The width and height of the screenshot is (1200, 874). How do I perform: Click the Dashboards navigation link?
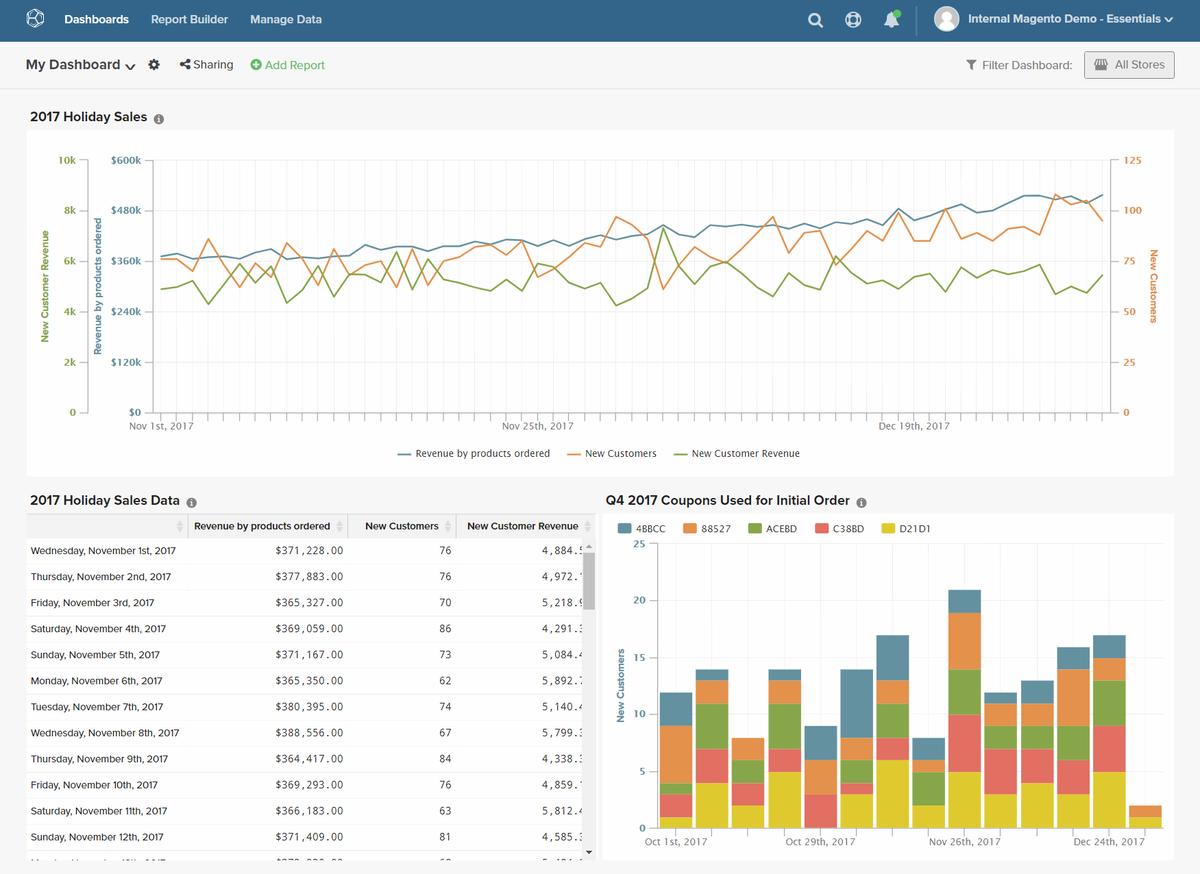click(96, 18)
